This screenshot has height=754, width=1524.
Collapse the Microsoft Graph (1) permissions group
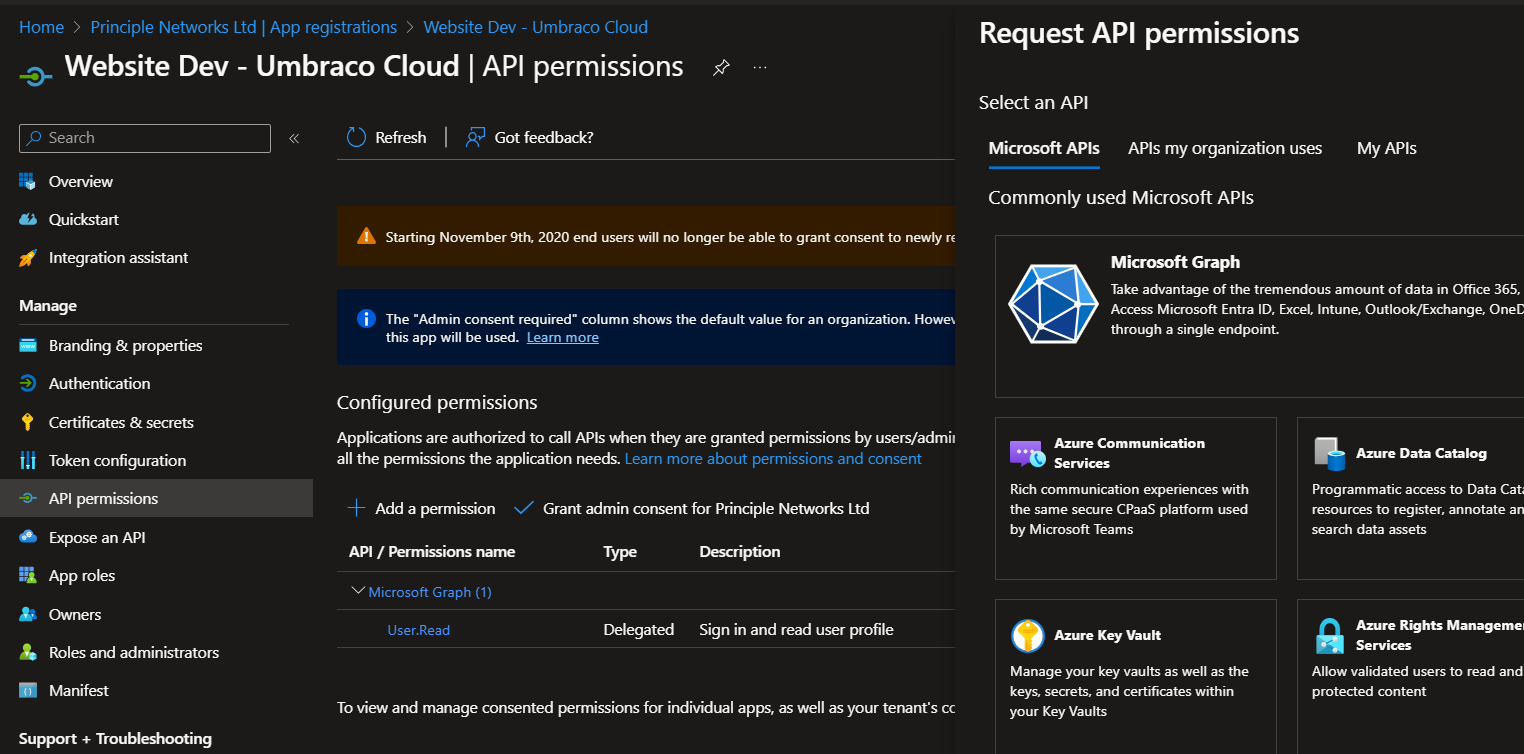[x=358, y=591]
